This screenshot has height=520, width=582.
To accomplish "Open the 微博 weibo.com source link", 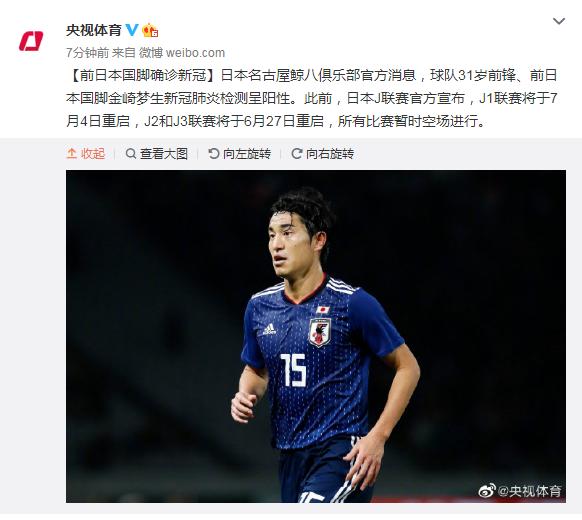I will 182,53.
